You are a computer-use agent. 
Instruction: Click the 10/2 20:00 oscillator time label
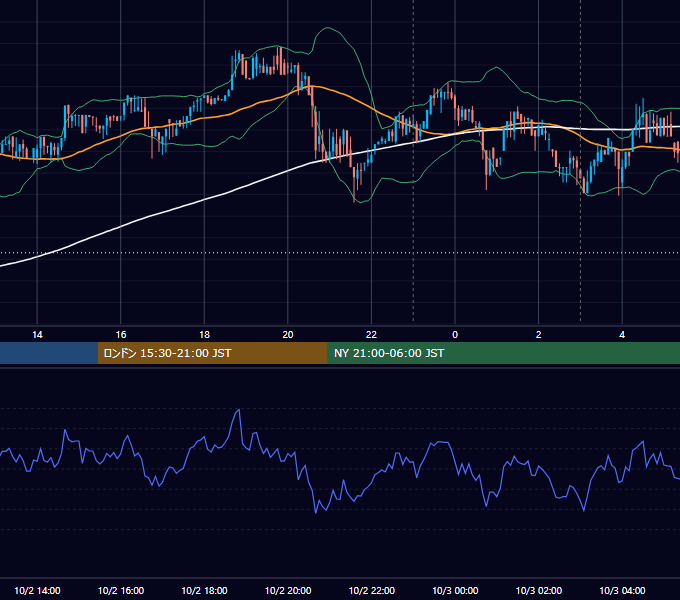288,590
